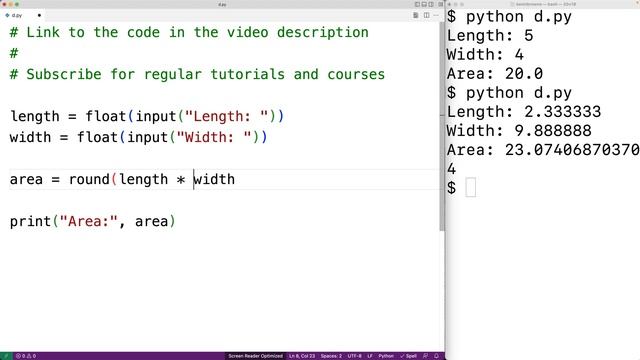
Task: Select language mode Python in status bar
Action: [386, 356]
